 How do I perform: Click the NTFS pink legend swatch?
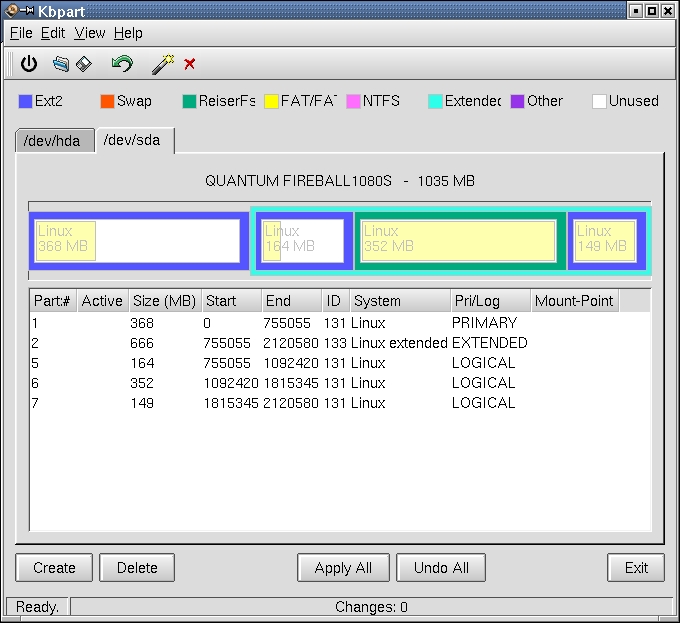point(353,101)
